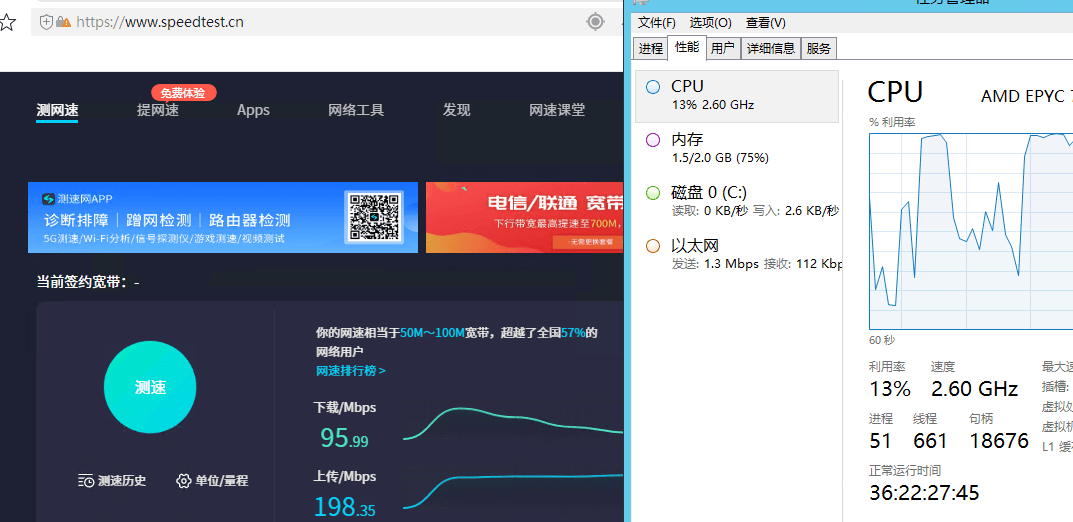Select CPU in the performance sidebar

[737, 95]
